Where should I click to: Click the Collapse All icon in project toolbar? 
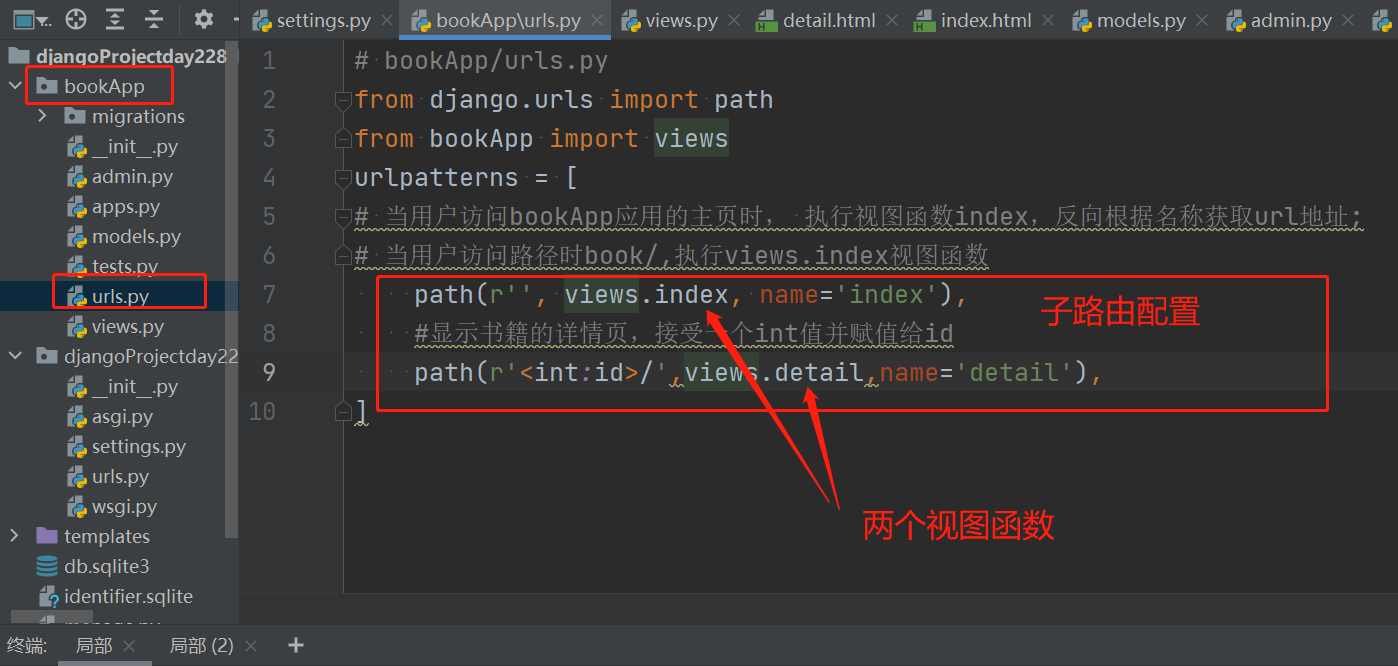(x=153, y=19)
